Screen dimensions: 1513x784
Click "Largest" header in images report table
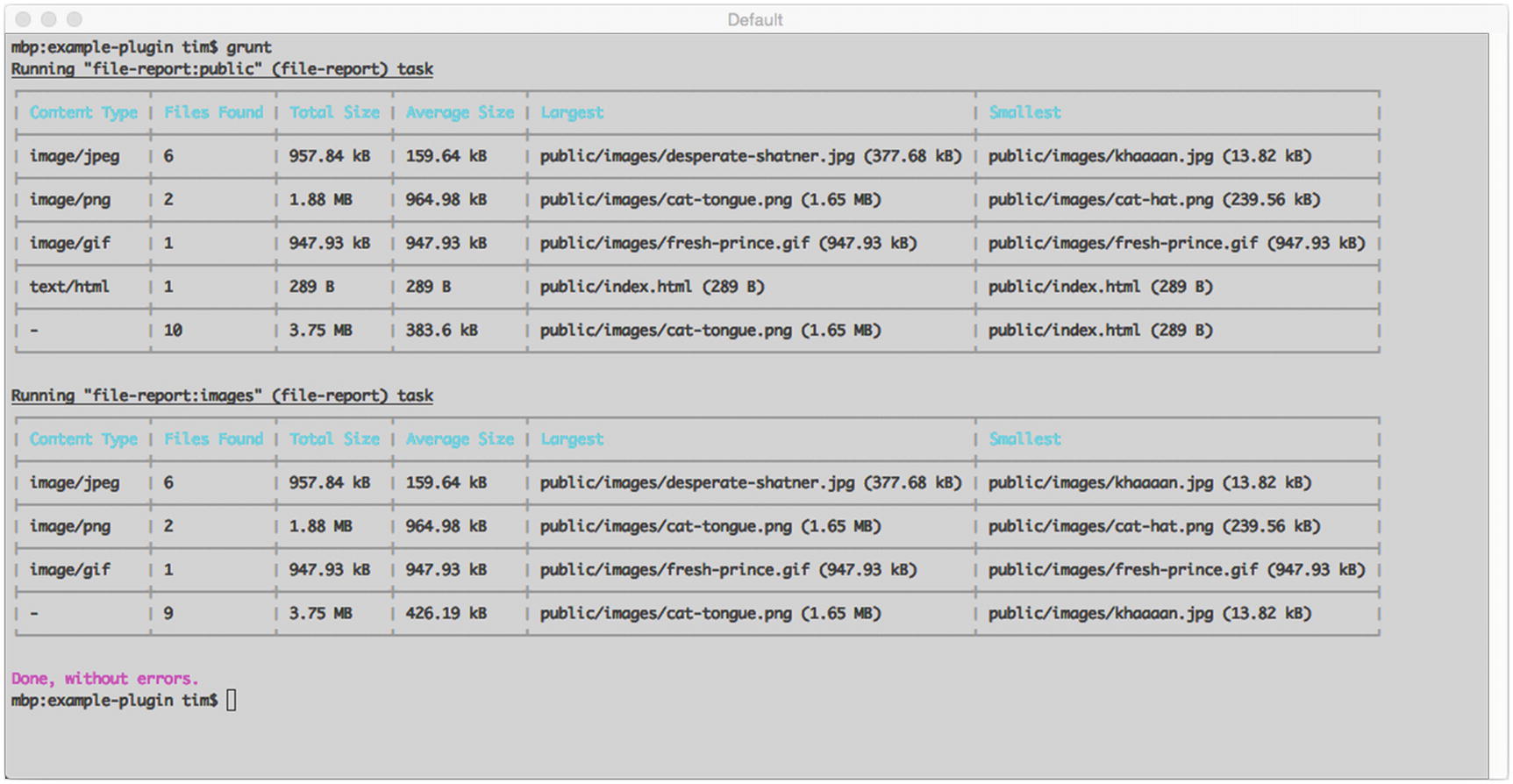572,439
